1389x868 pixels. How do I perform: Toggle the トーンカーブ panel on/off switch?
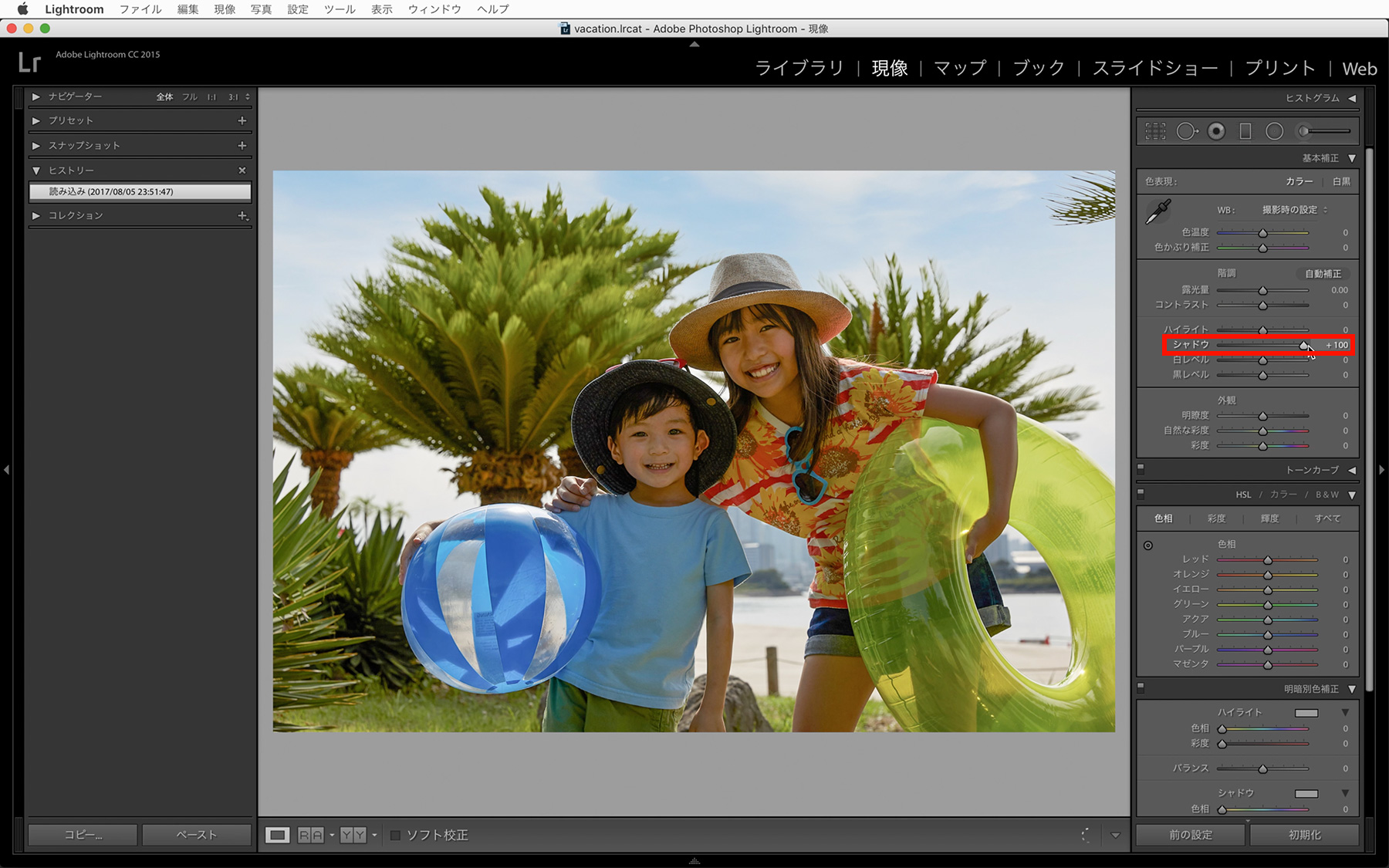pos(1141,468)
